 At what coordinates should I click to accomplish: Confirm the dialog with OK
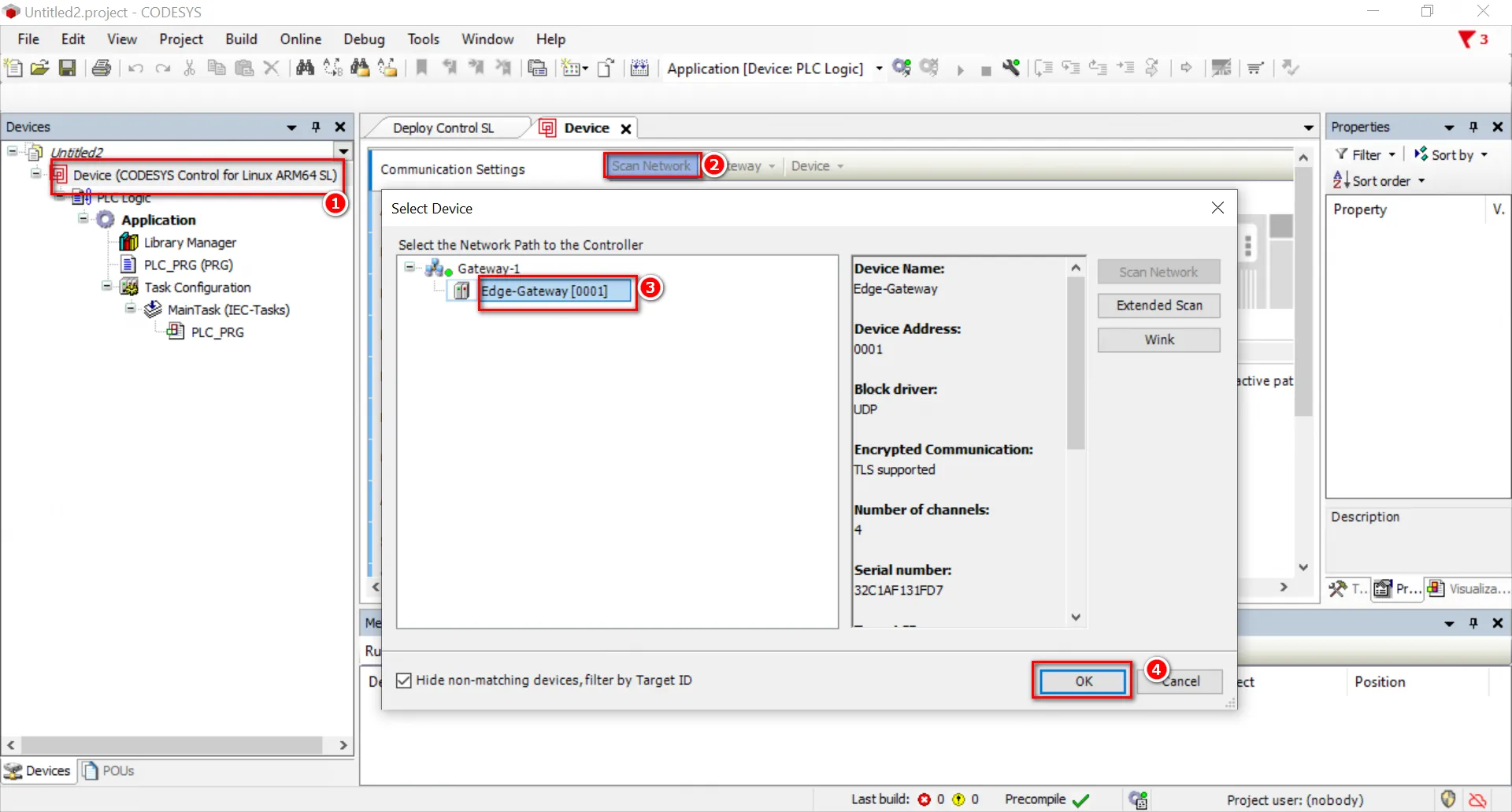click(x=1083, y=681)
